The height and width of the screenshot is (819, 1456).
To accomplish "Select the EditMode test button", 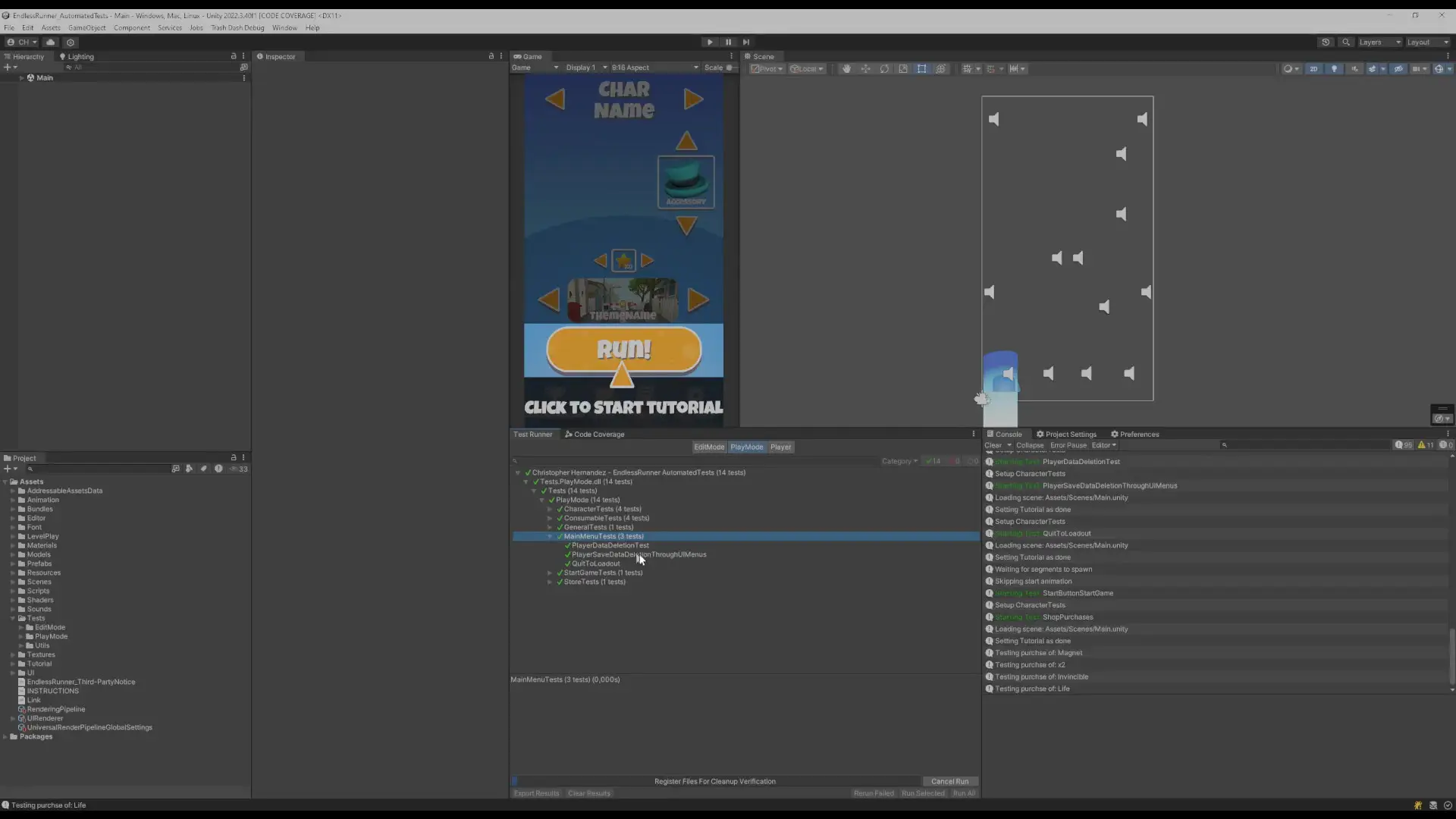I will [x=709, y=447].
